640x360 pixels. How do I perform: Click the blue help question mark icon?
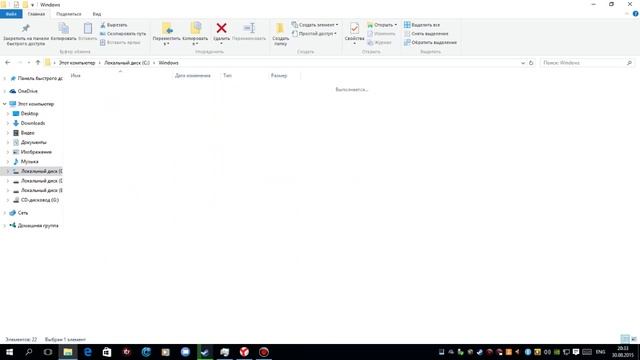click(636, 14)
